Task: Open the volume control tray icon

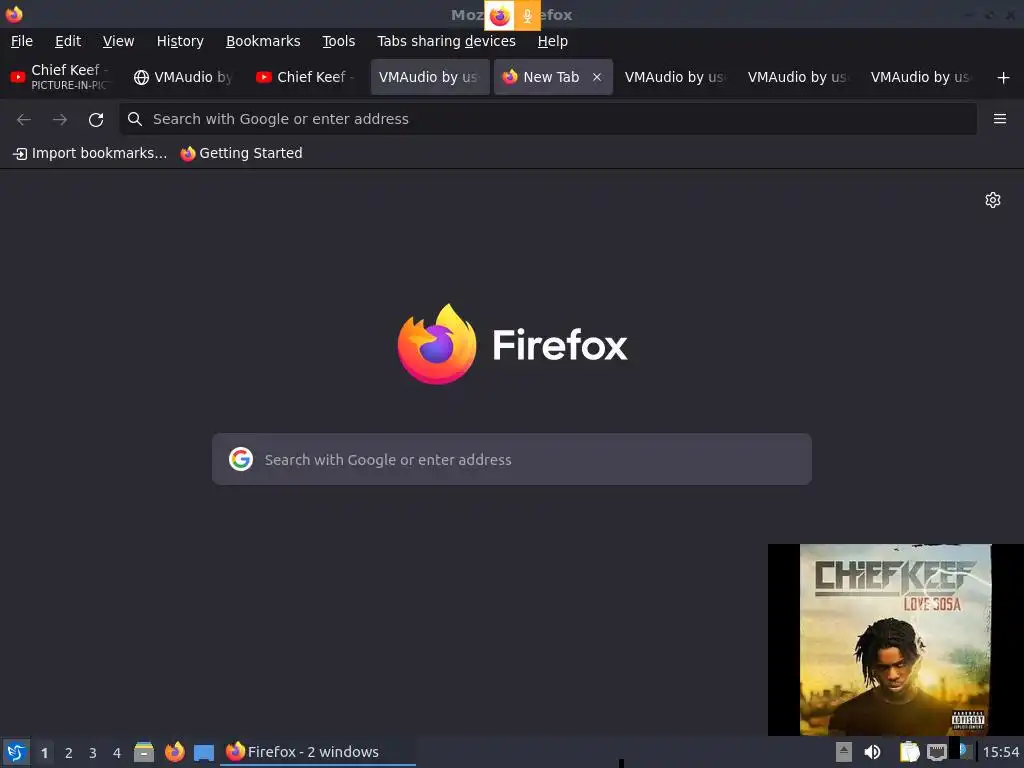Action: coord(872,752)
